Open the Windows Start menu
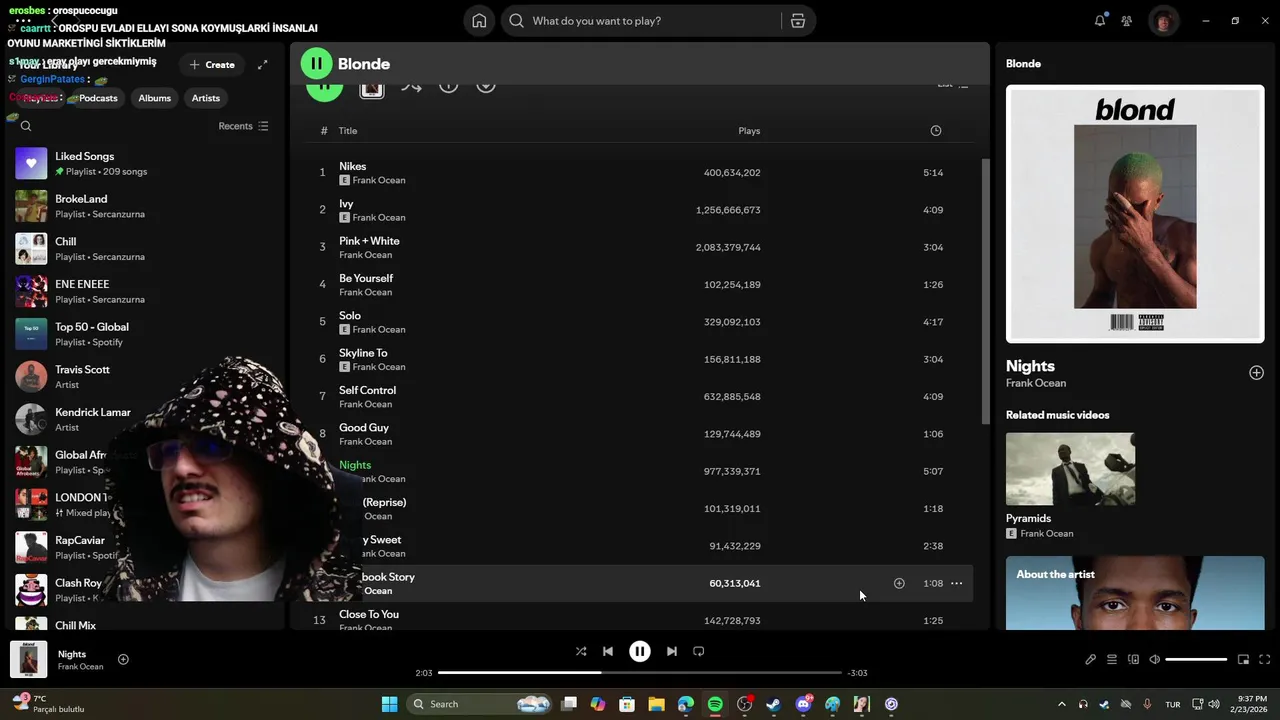The height and width of the screenshot is (720, 1280). [389, 704]
